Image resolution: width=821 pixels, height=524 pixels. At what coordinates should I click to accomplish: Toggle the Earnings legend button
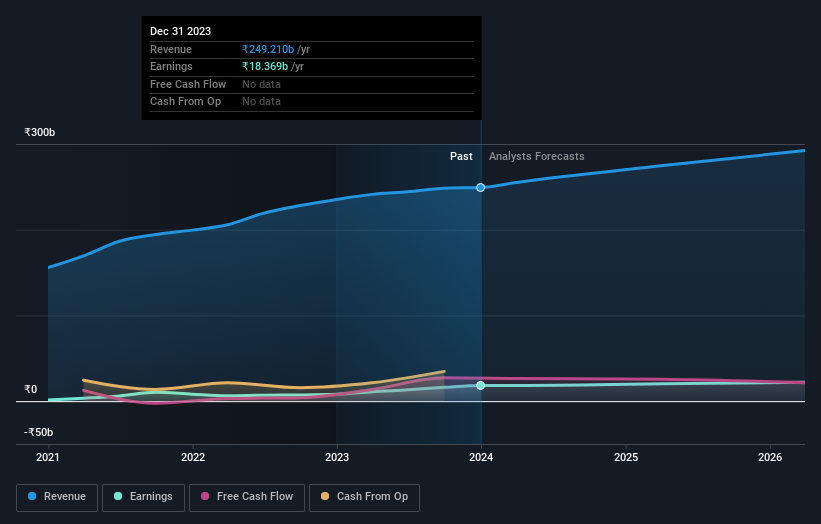[143, 497]
